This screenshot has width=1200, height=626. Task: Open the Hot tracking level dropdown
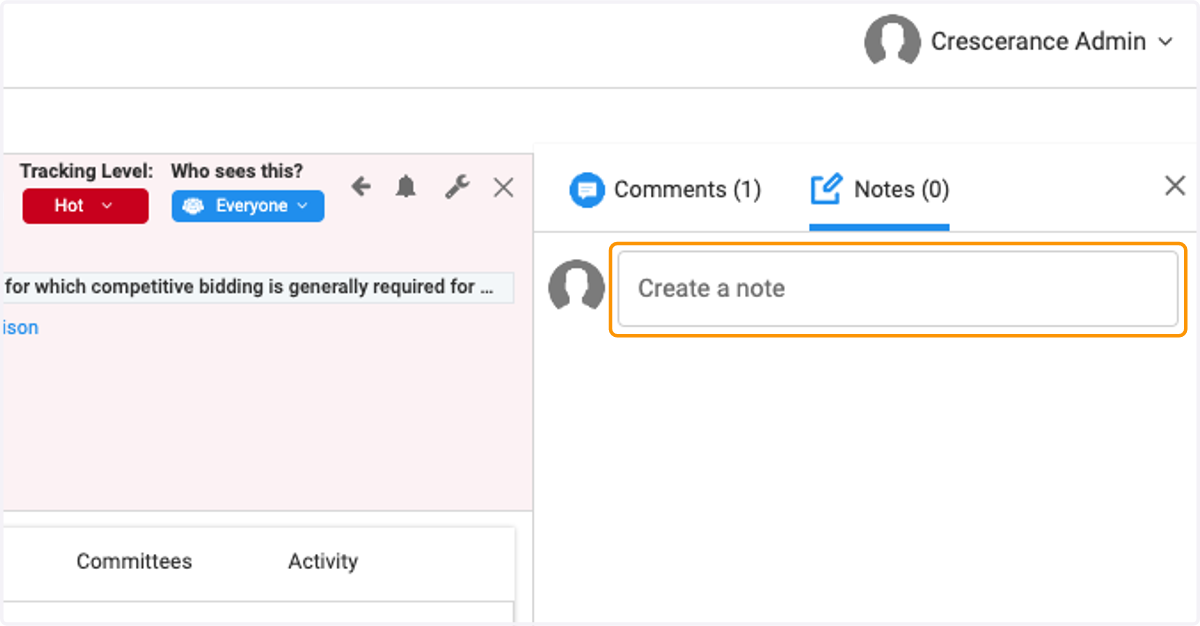tap(85, 206)
